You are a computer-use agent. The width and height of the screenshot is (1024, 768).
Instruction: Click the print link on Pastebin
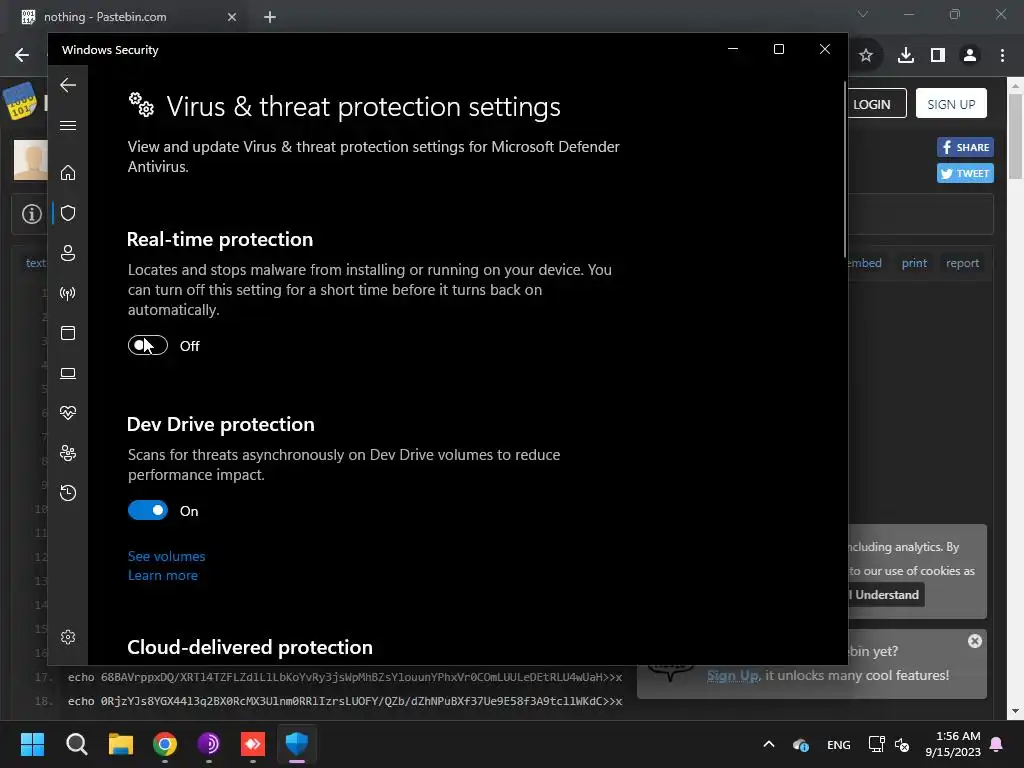click(914, 263)
